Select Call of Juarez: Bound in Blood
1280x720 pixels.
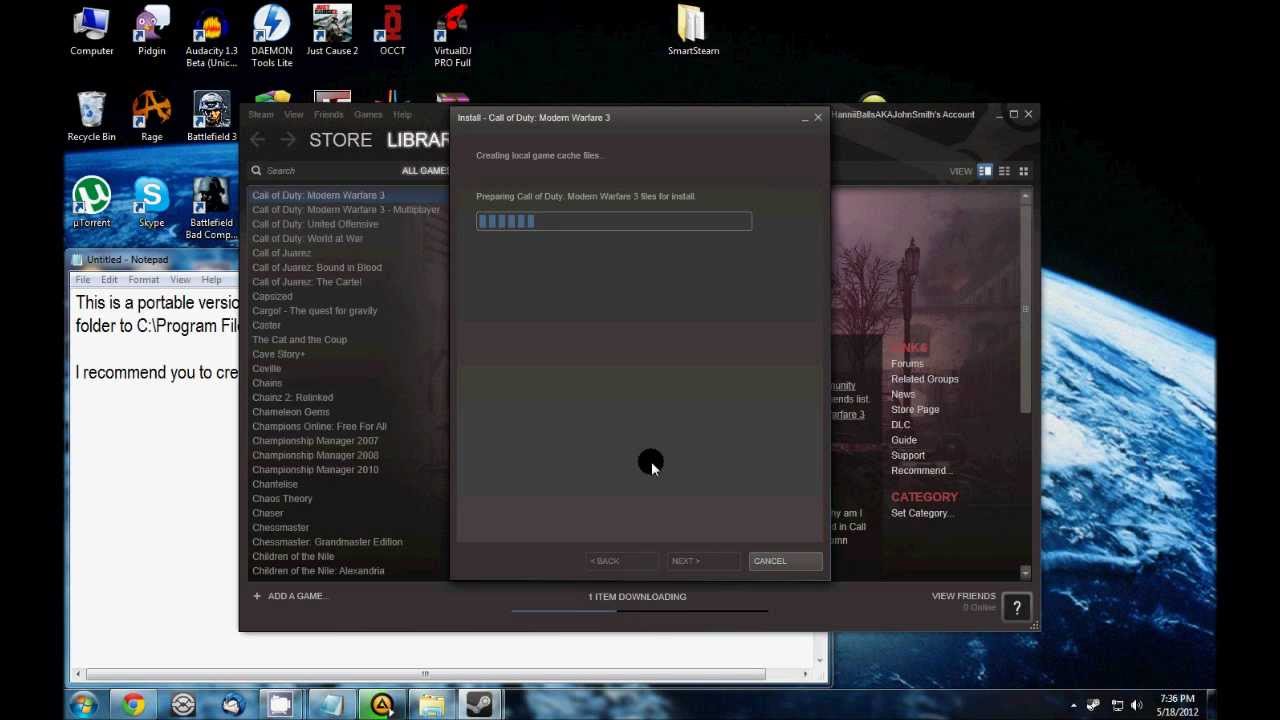click(x=317, y=268)
